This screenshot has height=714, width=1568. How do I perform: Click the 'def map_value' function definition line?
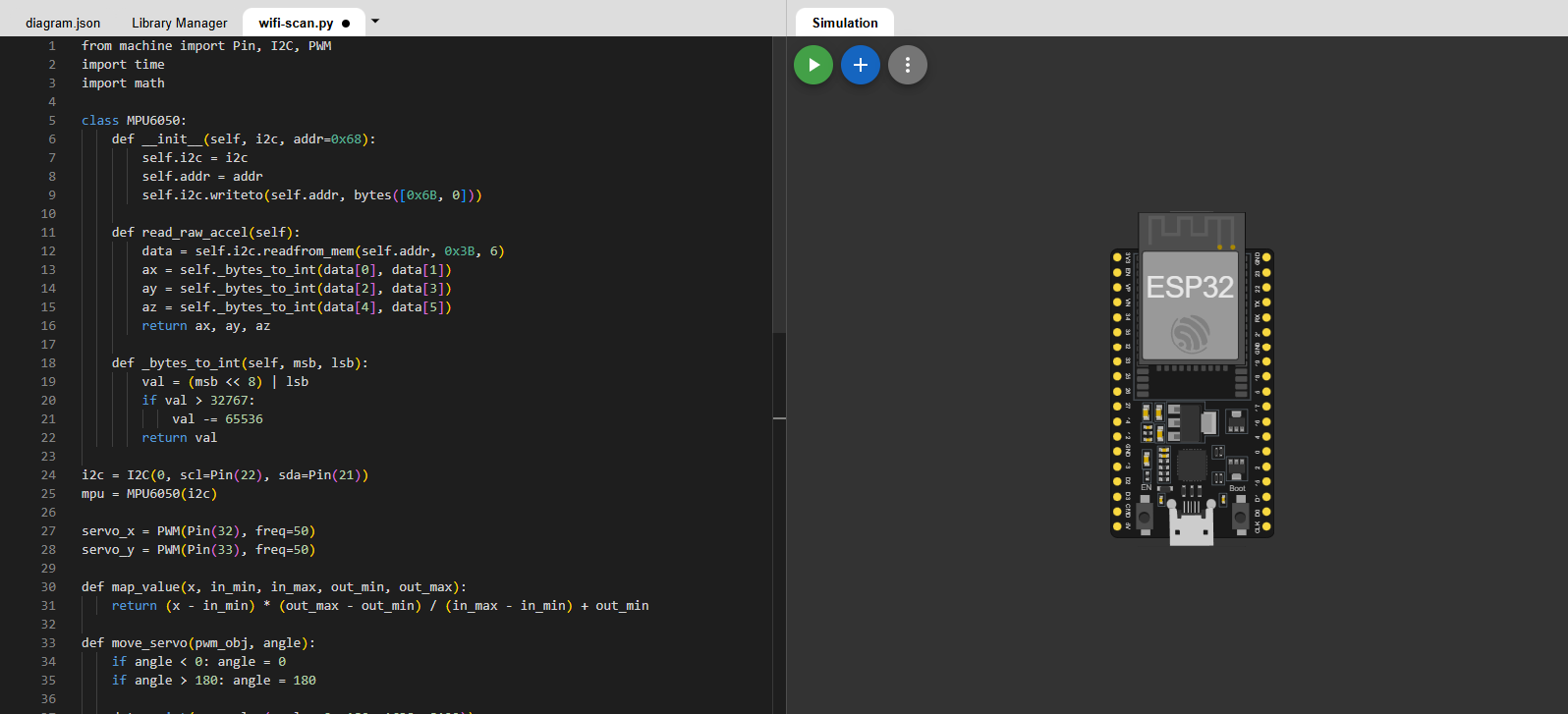point(274,587)
